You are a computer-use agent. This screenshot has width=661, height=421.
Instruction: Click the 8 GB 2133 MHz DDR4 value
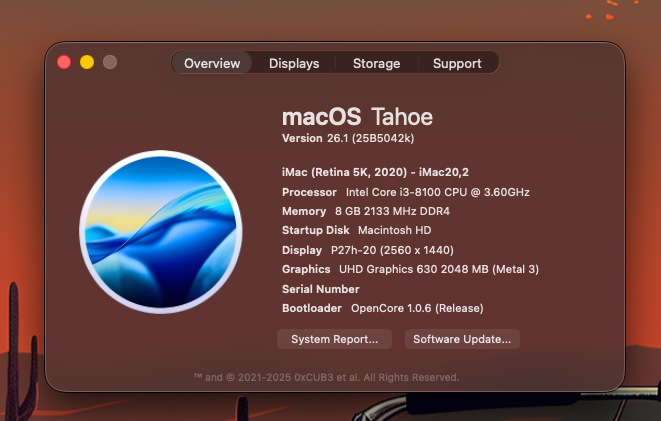click(x=392, y=211)
